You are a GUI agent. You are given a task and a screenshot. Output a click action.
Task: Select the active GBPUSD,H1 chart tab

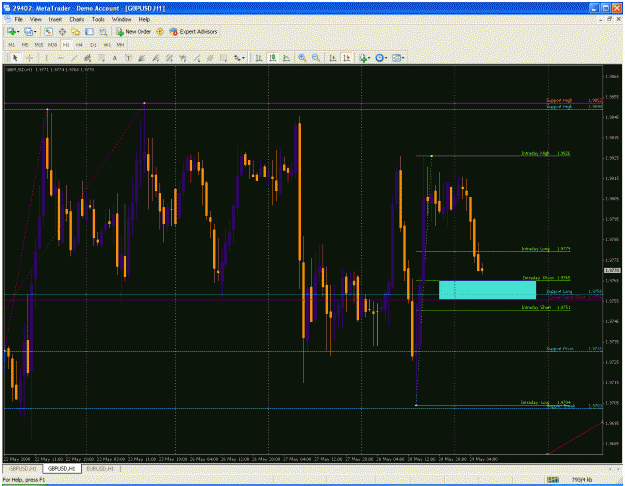(x=61, y=469)
